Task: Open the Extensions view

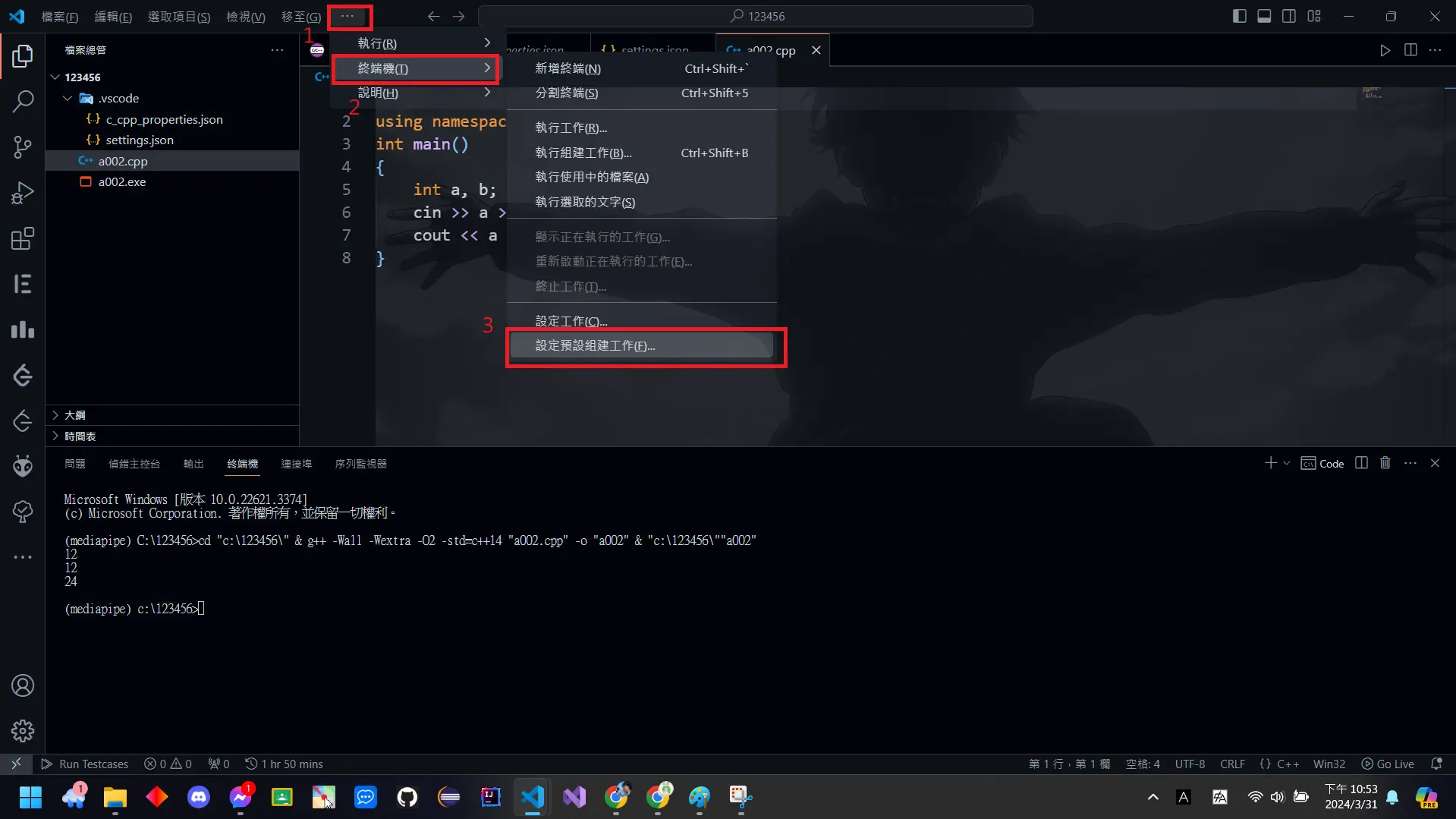Action: point(23,239)
